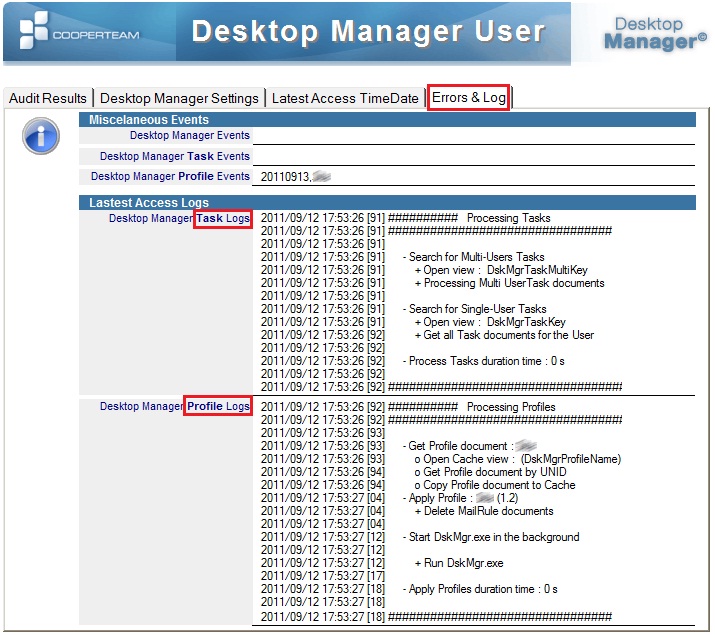Click the 'Desktop Manager User' banner title
The height and width of the screenshot is (635, 715).
point(368,31)
